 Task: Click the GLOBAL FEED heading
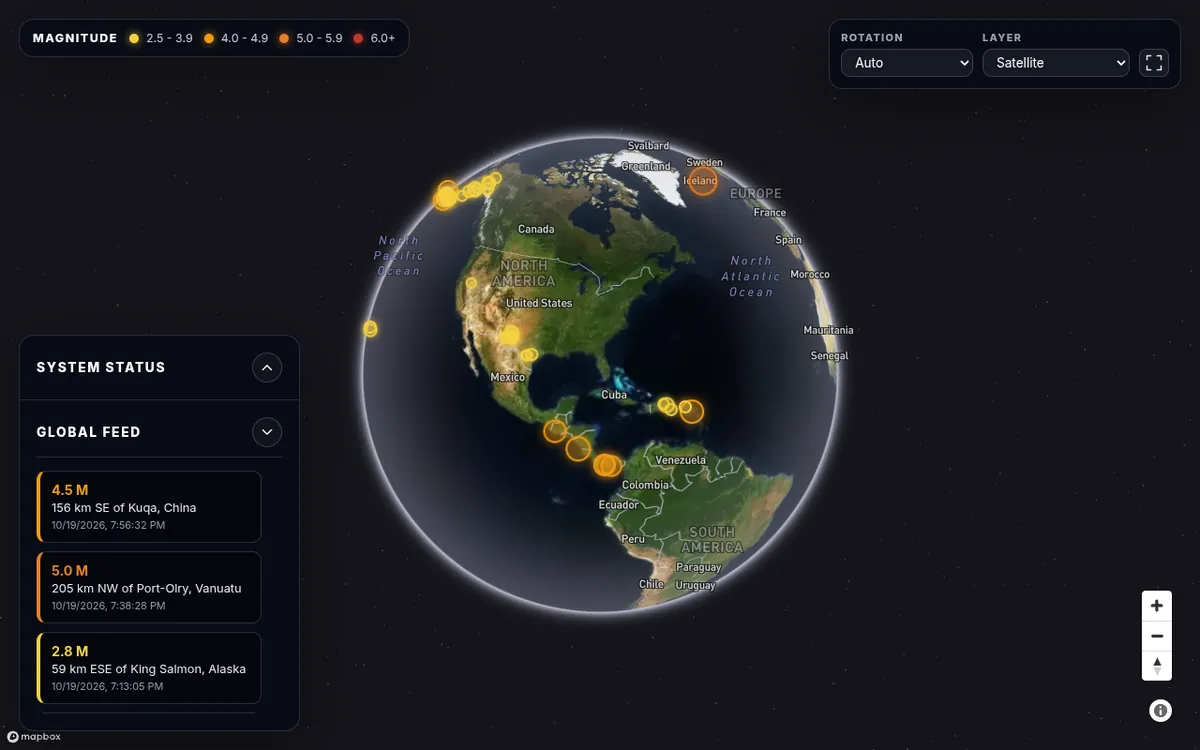pyautogui.click(x=88, y=432)
